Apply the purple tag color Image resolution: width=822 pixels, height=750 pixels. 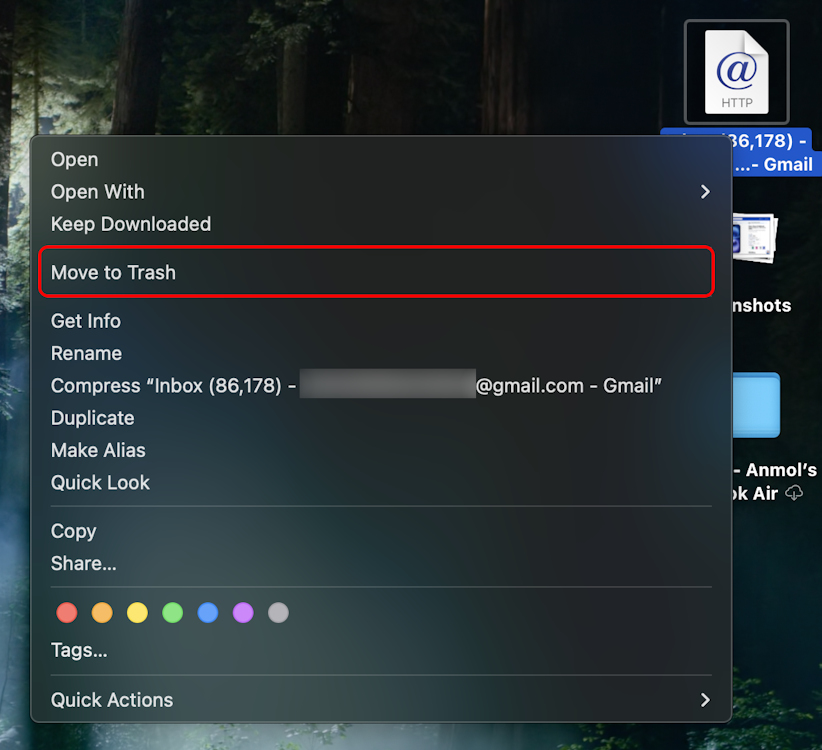243,613
